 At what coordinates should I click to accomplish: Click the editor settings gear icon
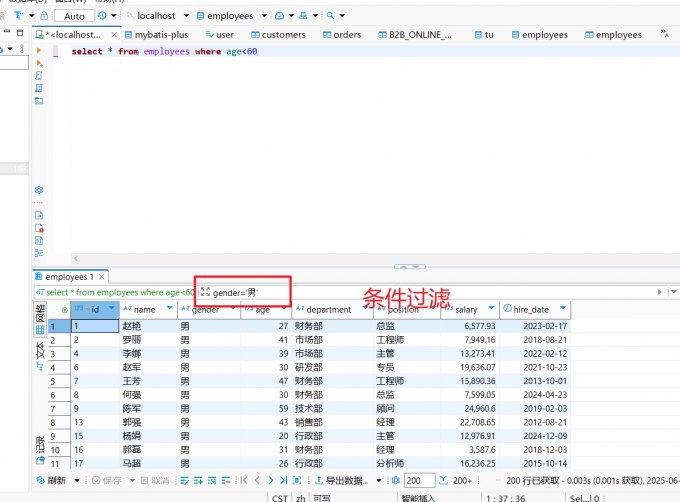[x=39, y=190]
